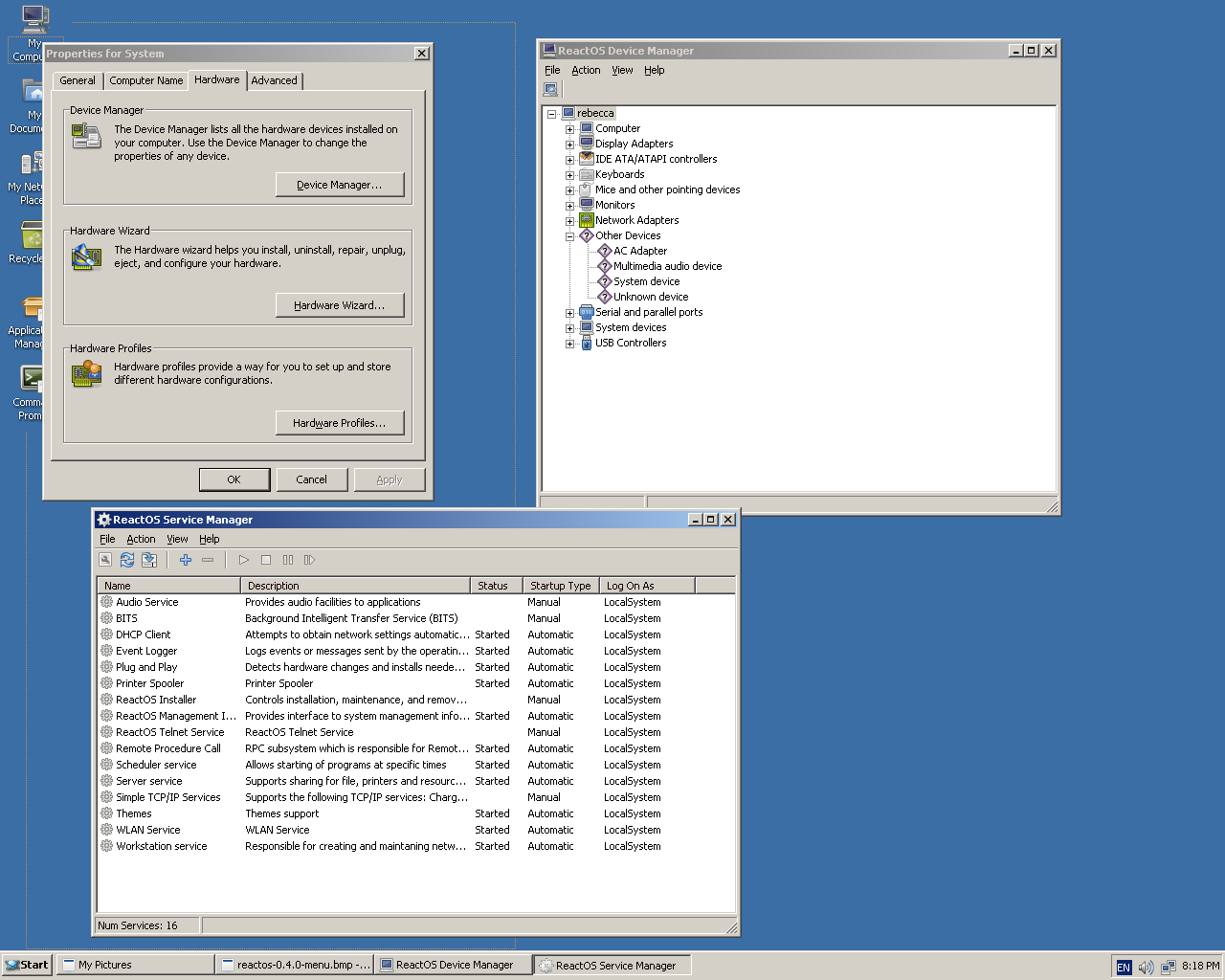Viewport: 1225px width, 980px height.
Task: Refresh the Service Manager list
Action: (x=126, y=560)
